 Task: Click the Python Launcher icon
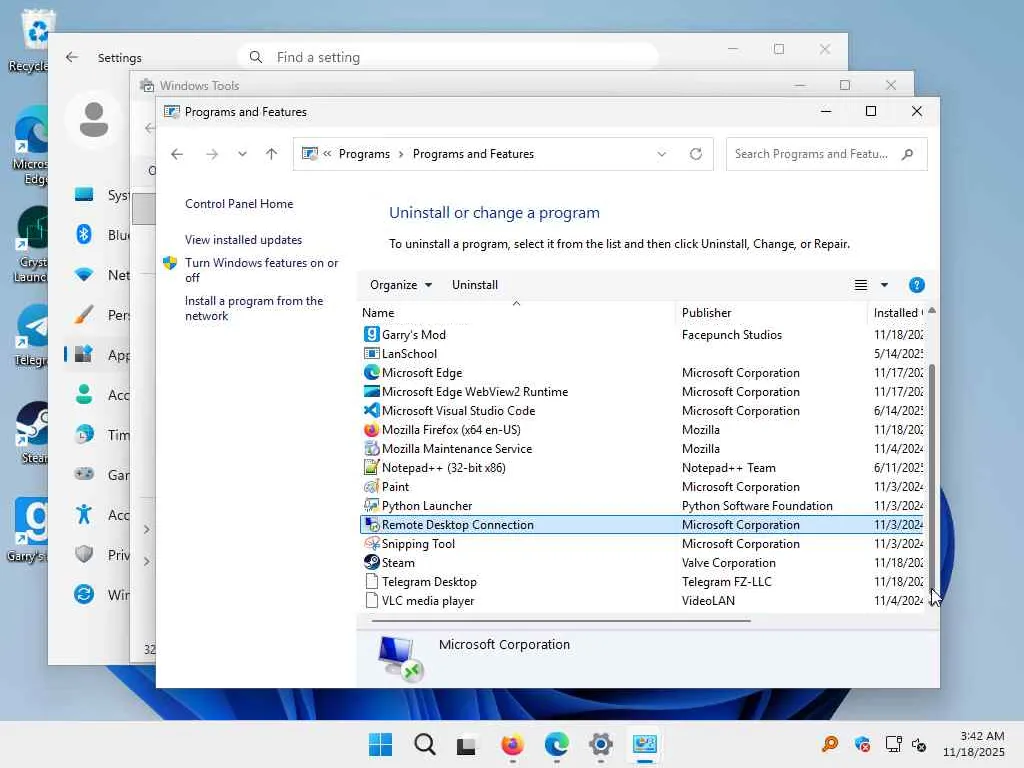click(x=371, y=505)
